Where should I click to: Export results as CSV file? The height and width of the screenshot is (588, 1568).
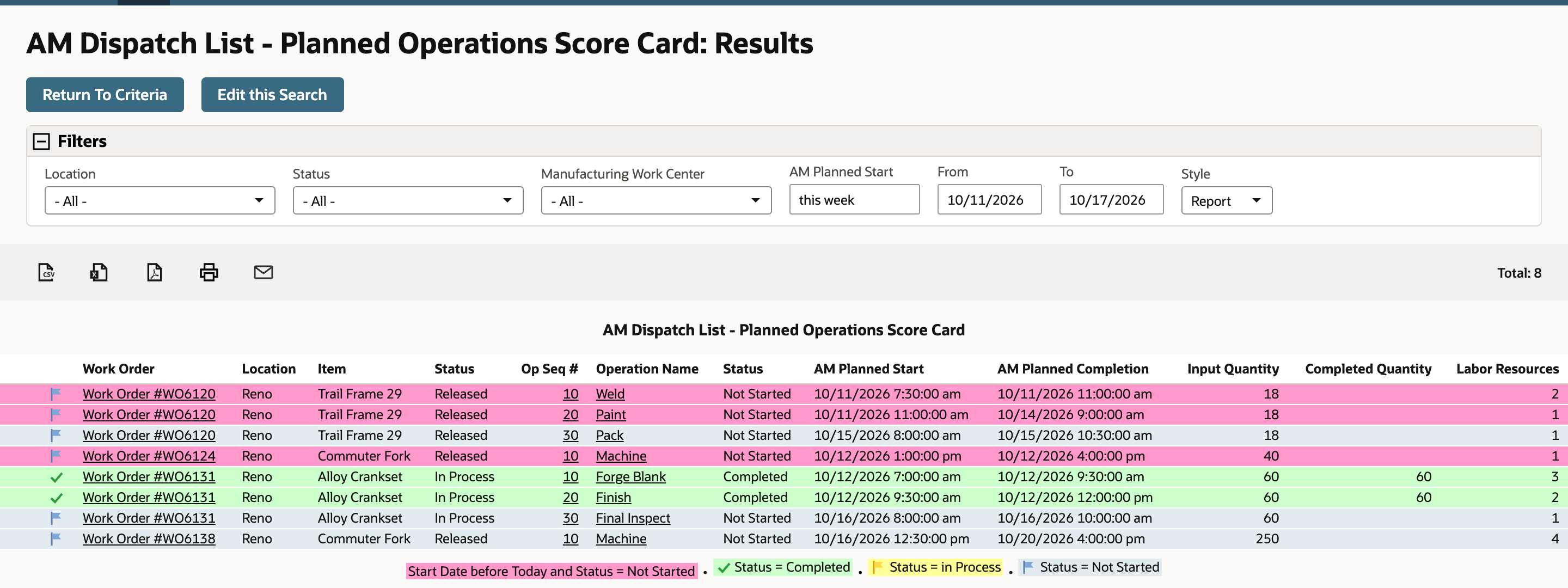(46, 272)
